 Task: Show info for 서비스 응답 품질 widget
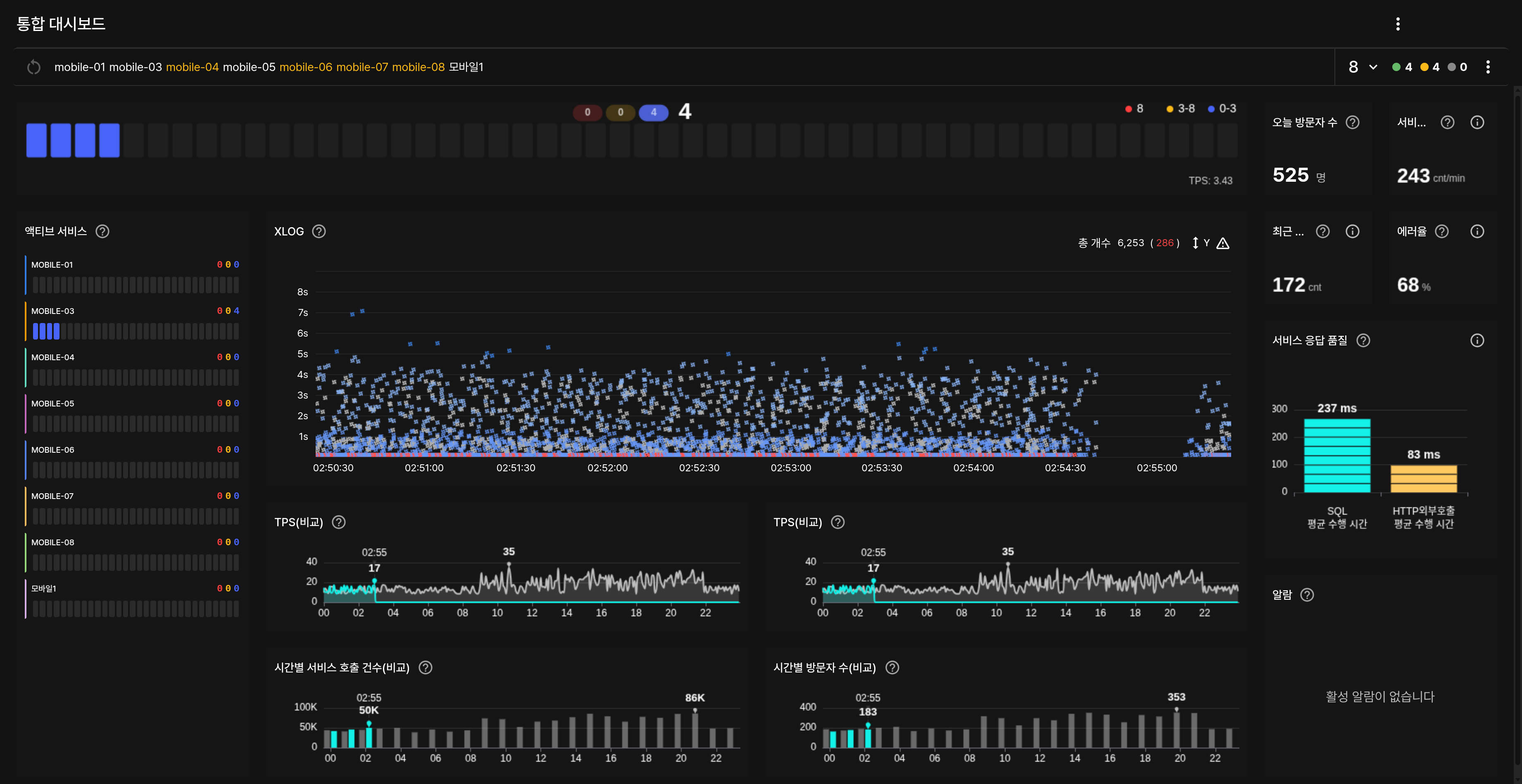[x=1477, y=340]
